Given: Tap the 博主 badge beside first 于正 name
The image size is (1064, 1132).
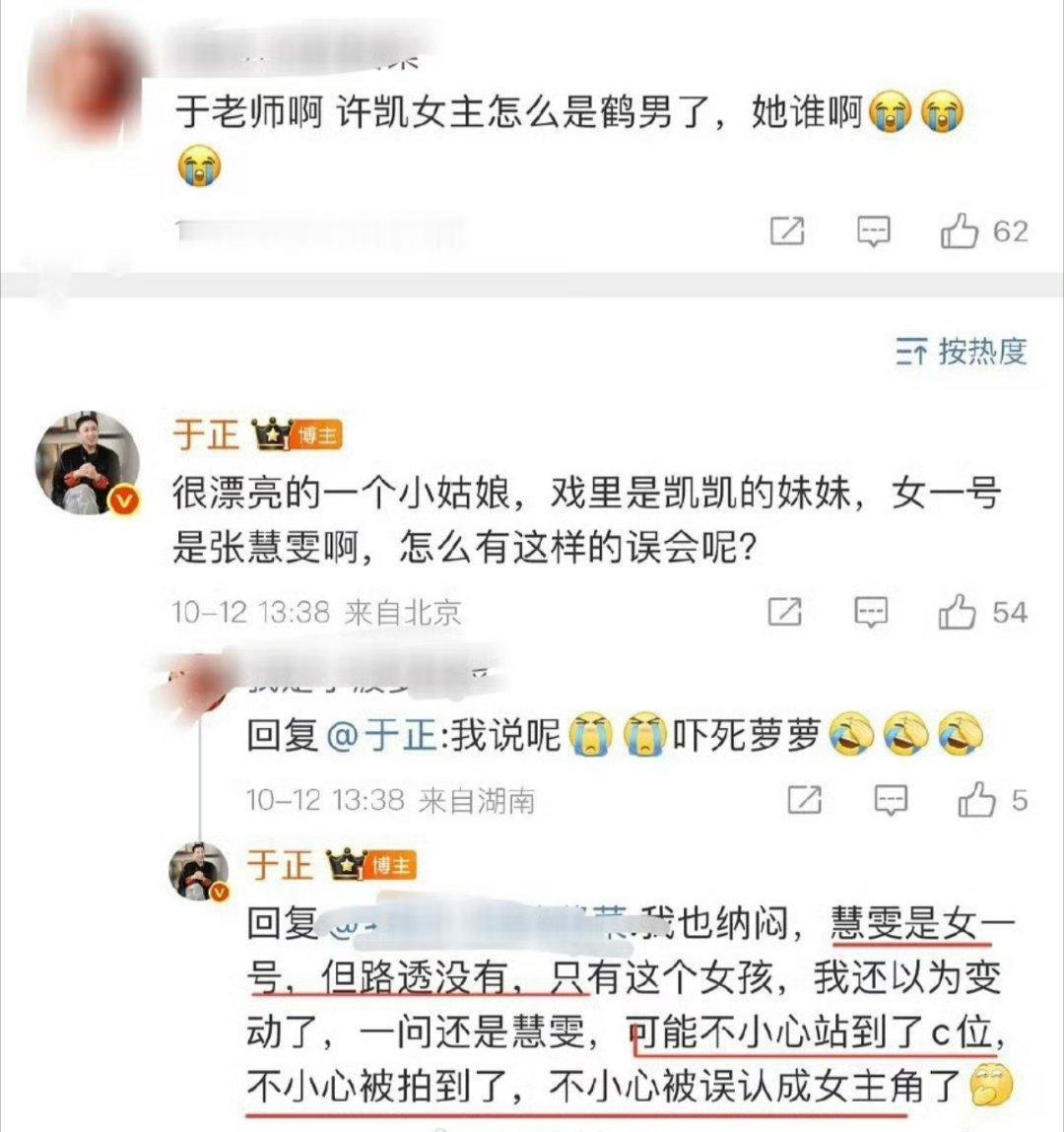Looking at the screenshot, I should [x=317, y=435].
